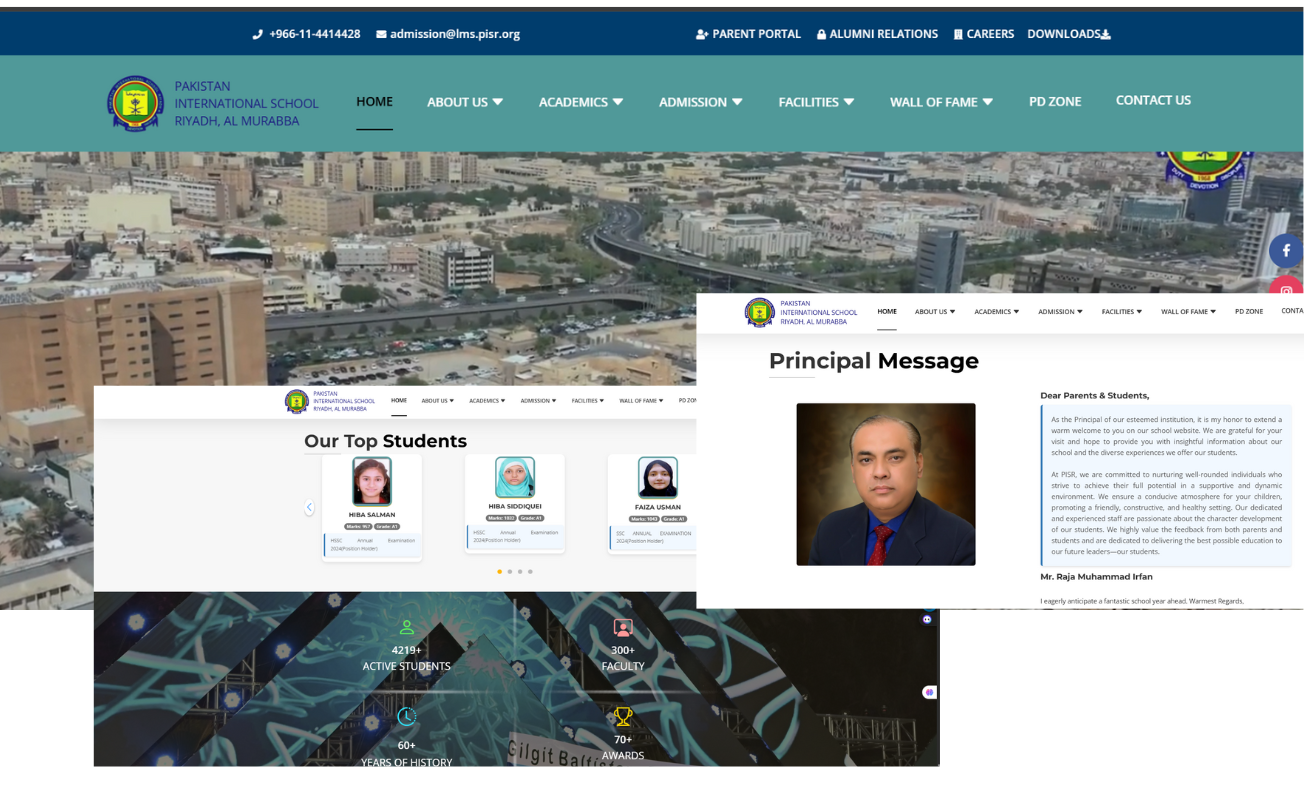
Task: Open Wall of Fame in Principal Message nav
Action: point(1188,312)
